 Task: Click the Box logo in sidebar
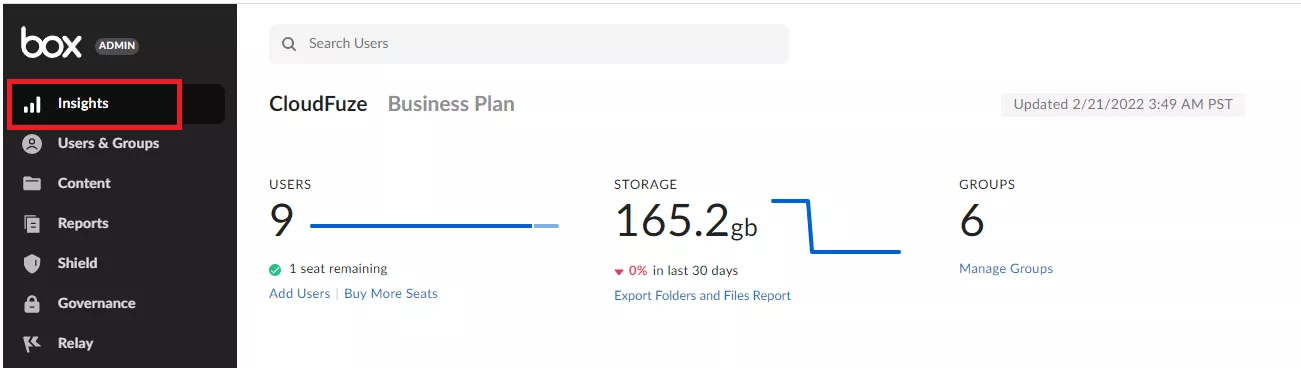(51, 43)
